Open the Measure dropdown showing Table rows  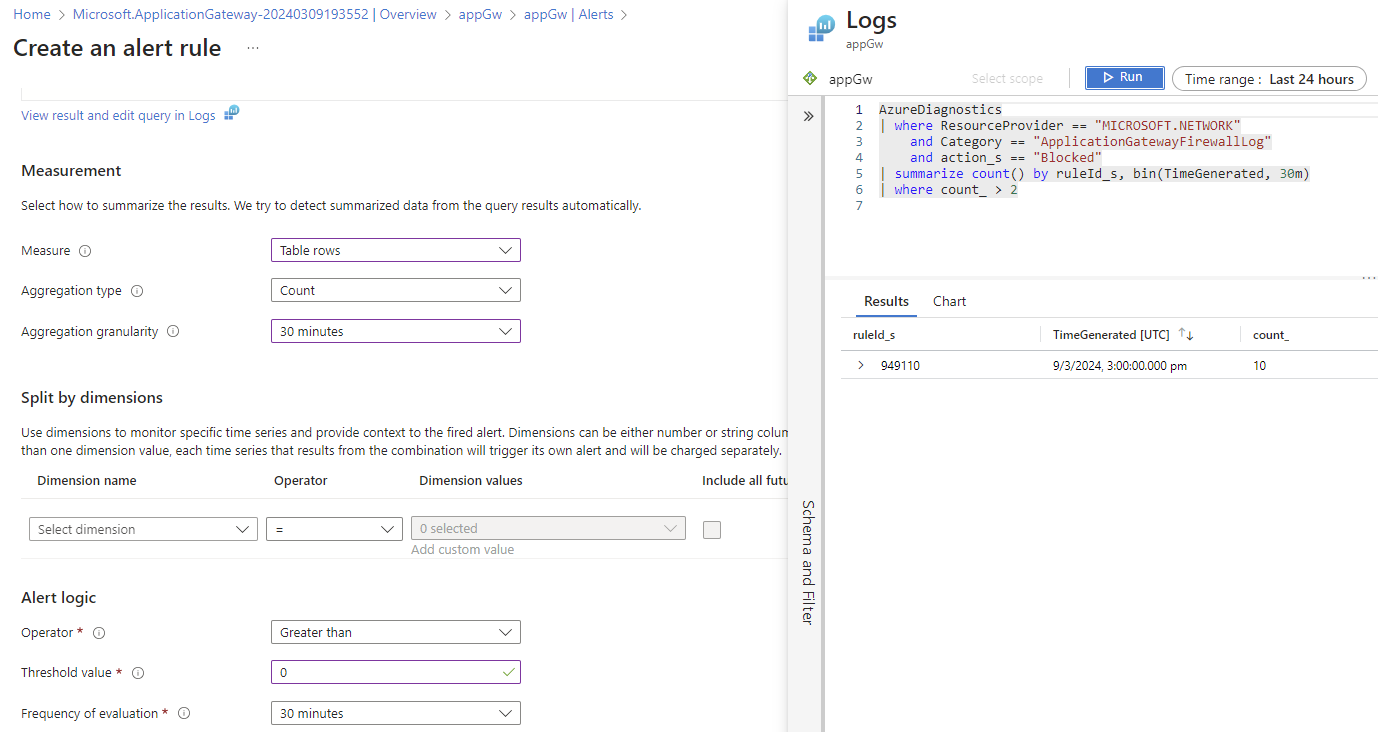click(396, 250)
